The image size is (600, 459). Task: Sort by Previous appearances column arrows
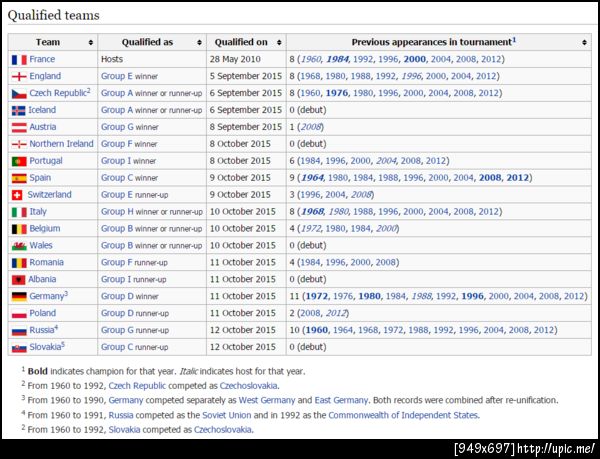584,42
